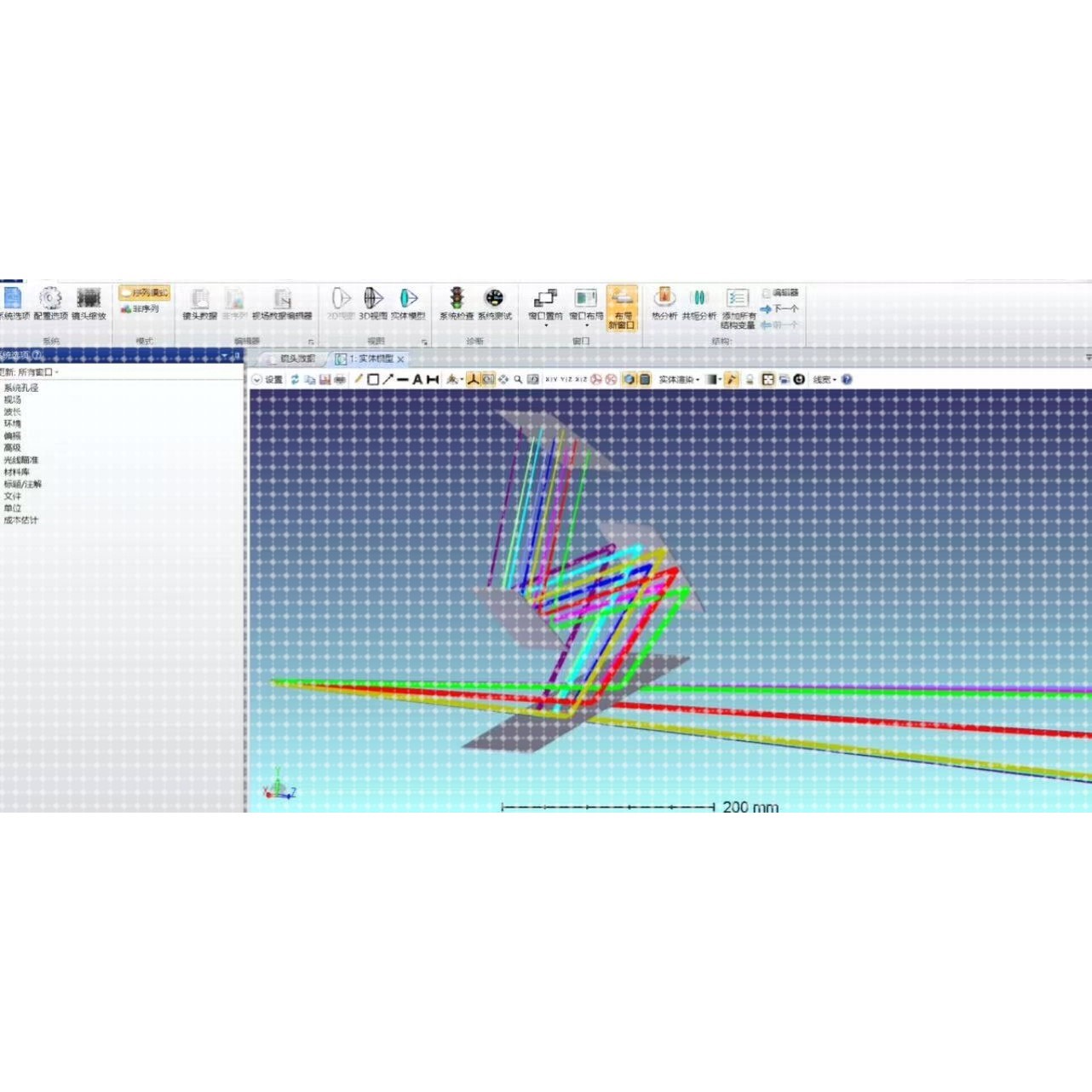This screenshot has height=1092, width=1092.
Task: Select 波长 in system options
Action: [12, 411]
